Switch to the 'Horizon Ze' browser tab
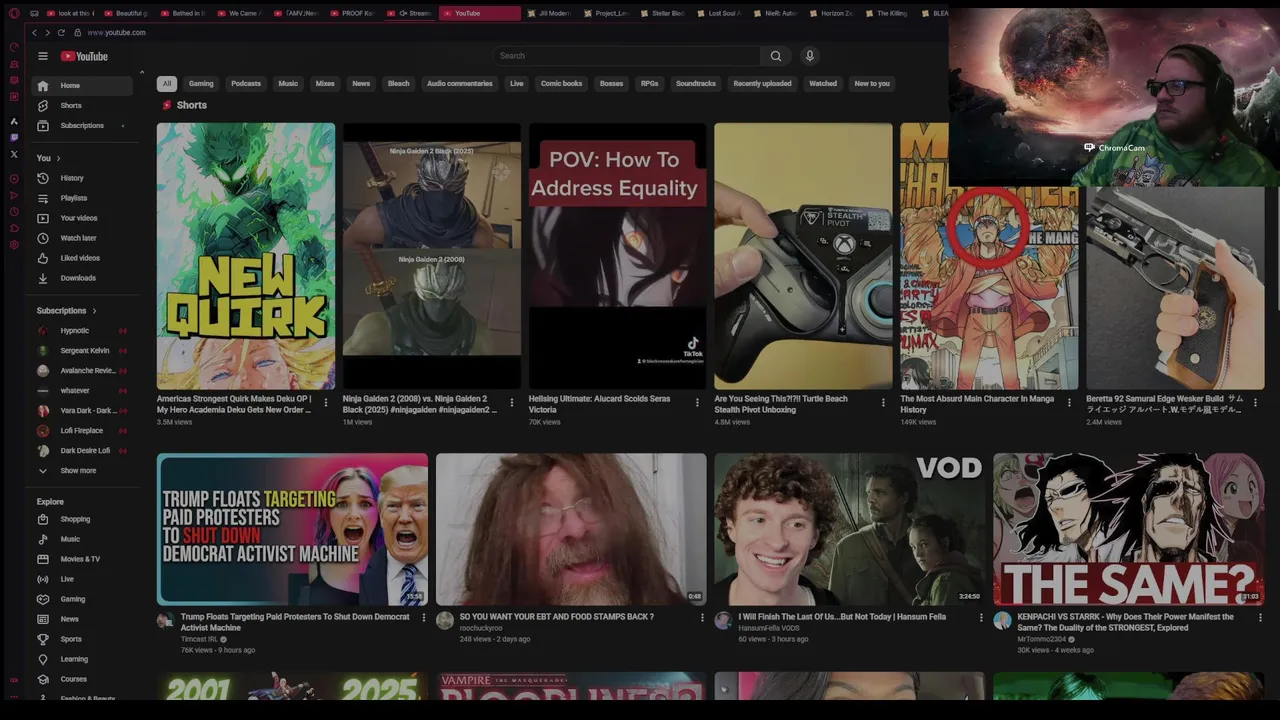Image resolution: width=1280 pixels, height=720 pixels. pyautogui.click(x=832, y=13)
